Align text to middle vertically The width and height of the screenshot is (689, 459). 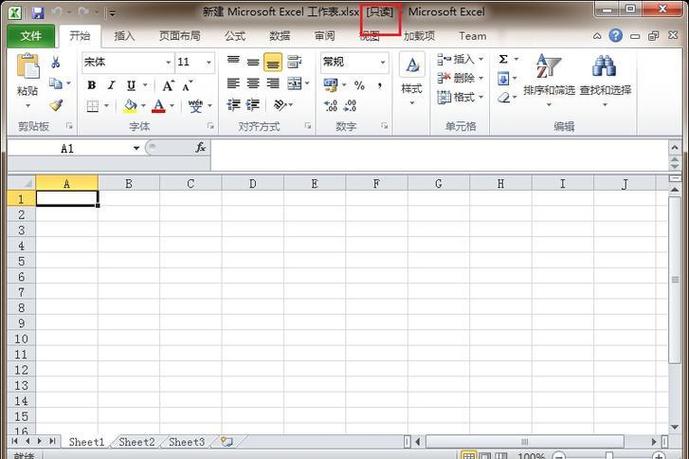tap(253, 62)
